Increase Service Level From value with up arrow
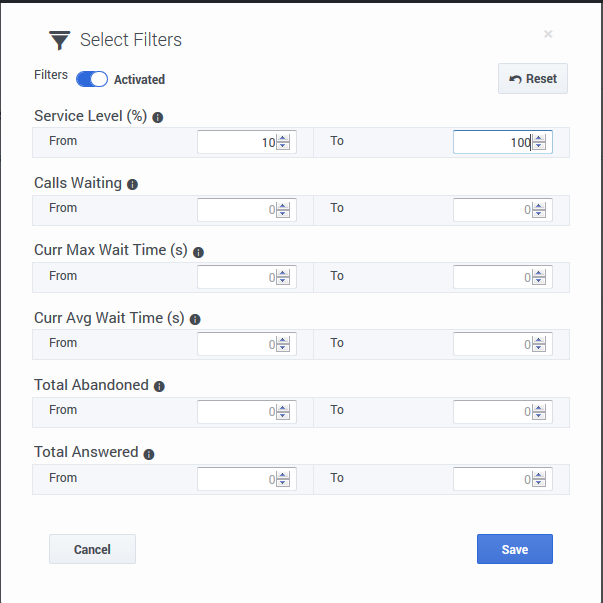Screen dimensions: 603x603 (283, 138)
